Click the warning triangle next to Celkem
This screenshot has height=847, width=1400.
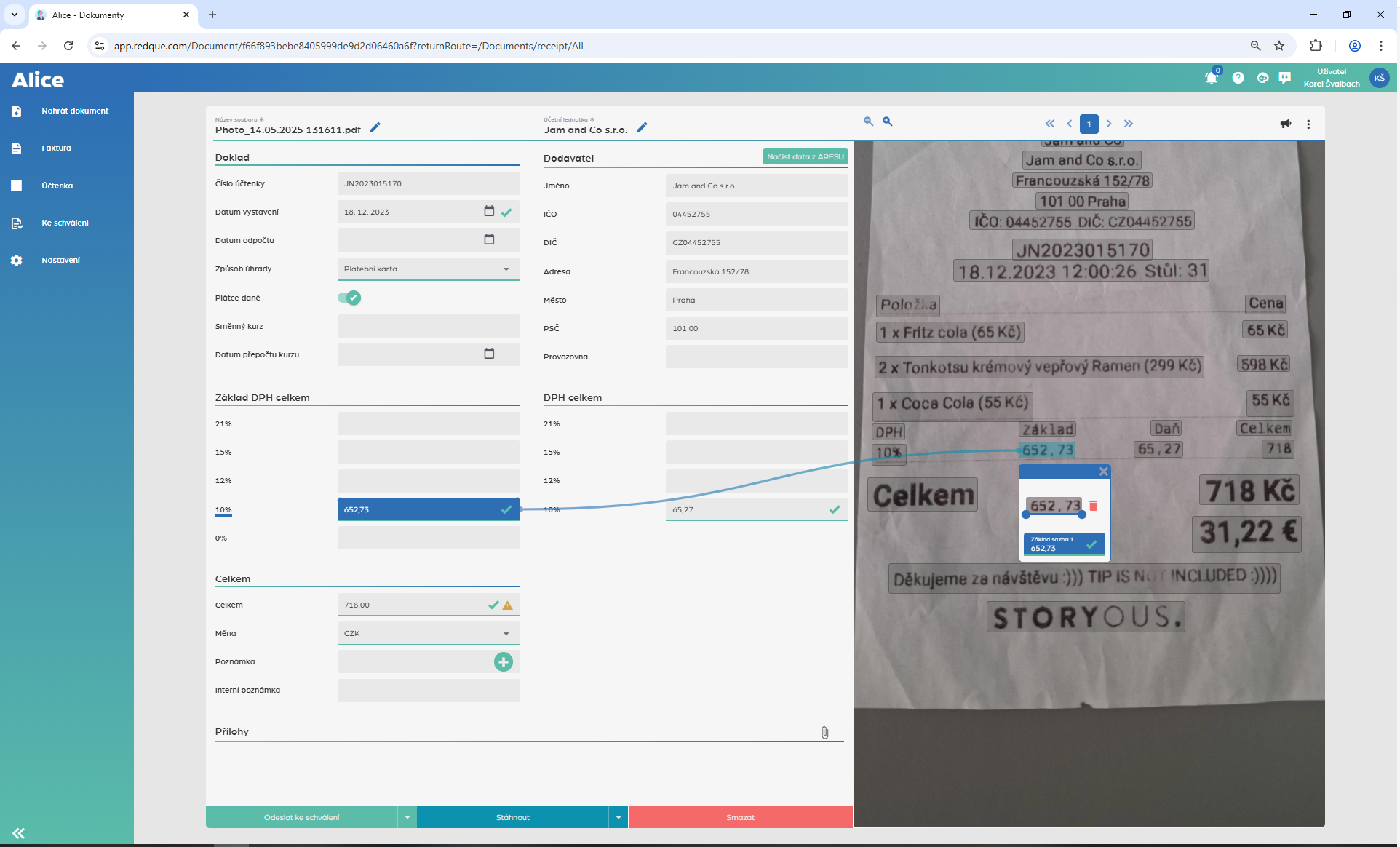coord(508,605)
